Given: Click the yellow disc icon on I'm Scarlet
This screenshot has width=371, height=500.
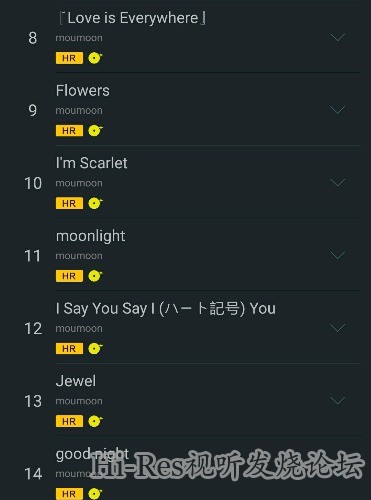Looking at the screenshot, I should (x=95, y=203).
